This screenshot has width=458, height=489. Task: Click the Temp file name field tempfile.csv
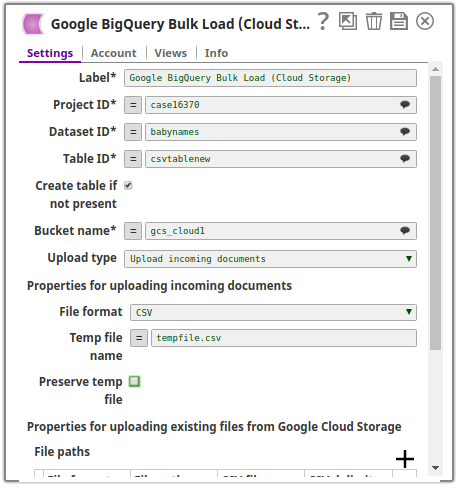coord(284,338)
